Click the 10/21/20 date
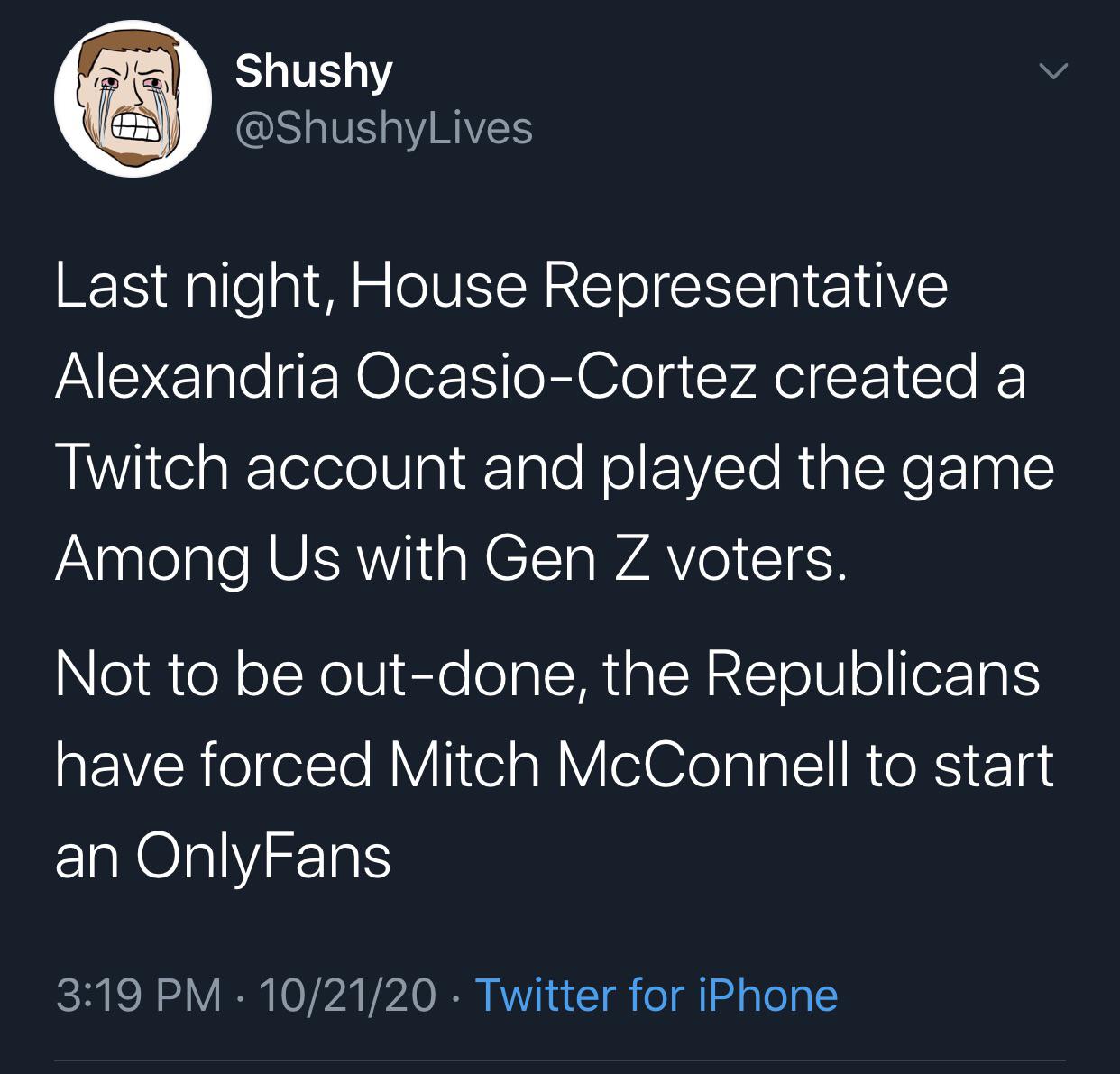Screen dimensions: 1120x1074 coord(347,995)
